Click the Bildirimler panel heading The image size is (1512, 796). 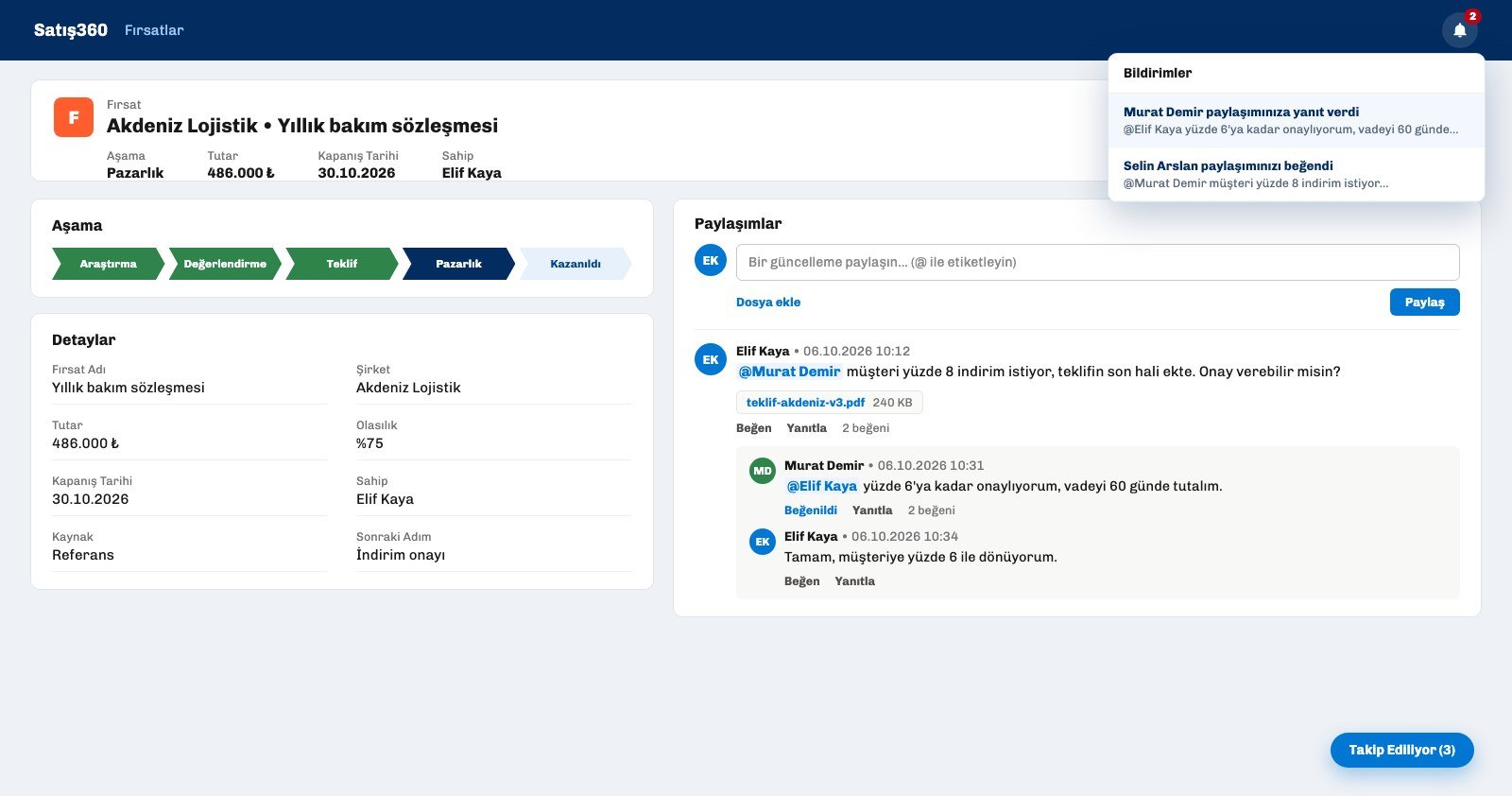coord(1158,73)
